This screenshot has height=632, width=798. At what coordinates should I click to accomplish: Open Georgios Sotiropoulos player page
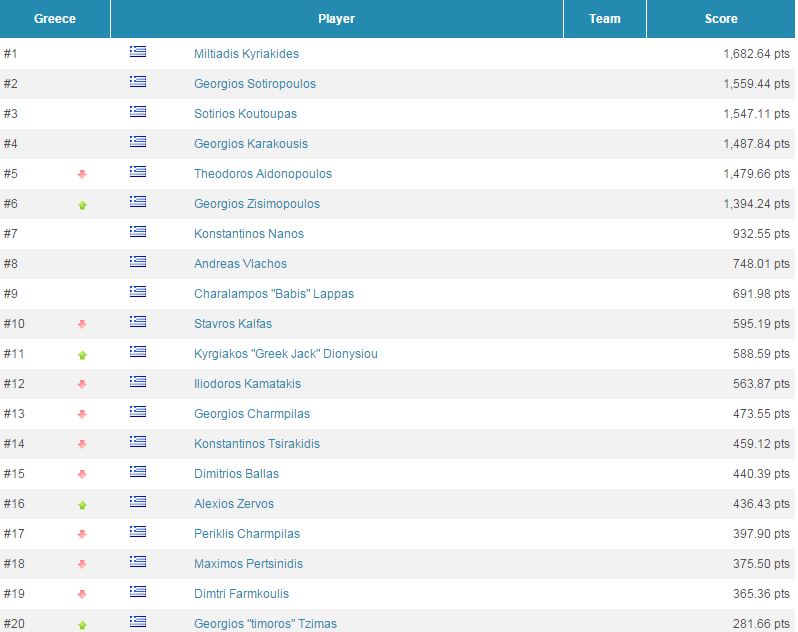tap(255, 83)
